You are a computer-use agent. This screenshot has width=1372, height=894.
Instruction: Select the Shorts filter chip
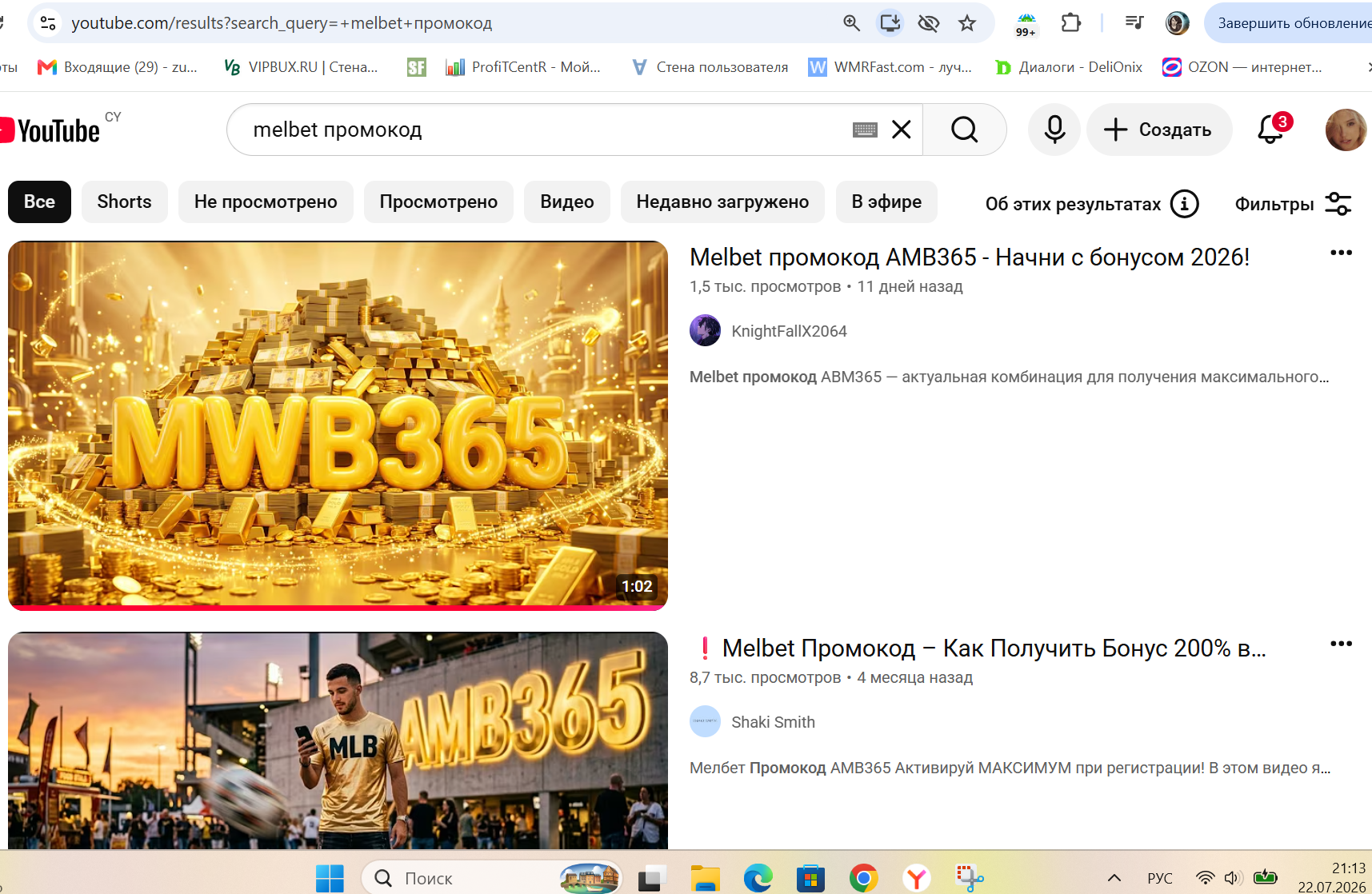(x=125, y=202)
